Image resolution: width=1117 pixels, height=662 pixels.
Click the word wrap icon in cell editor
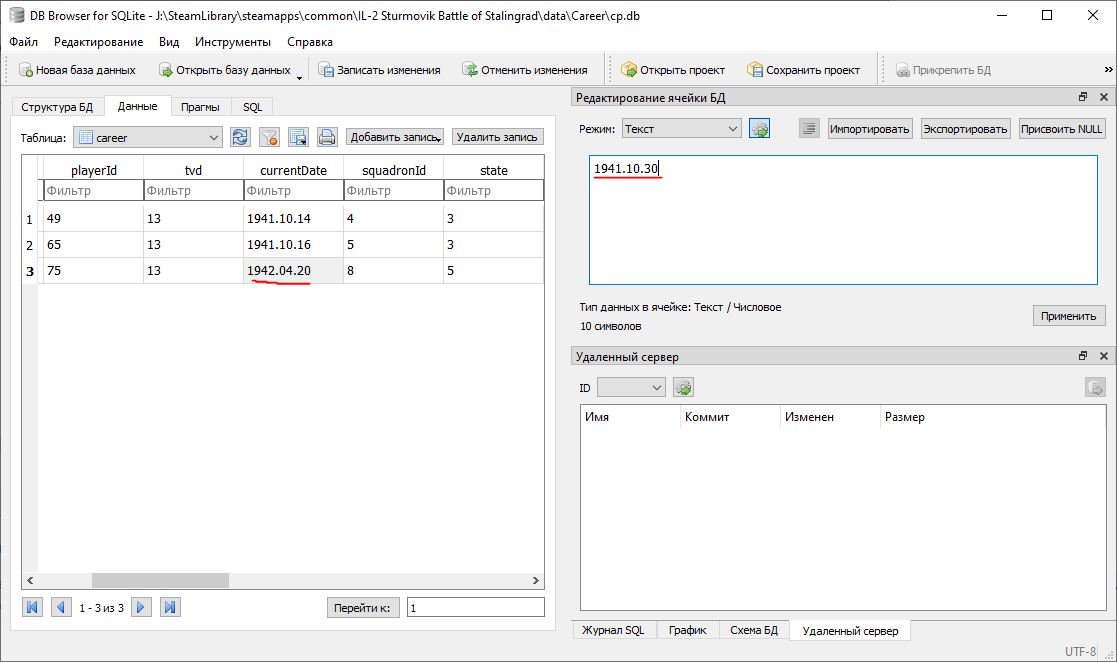click(x=809, y=129)
